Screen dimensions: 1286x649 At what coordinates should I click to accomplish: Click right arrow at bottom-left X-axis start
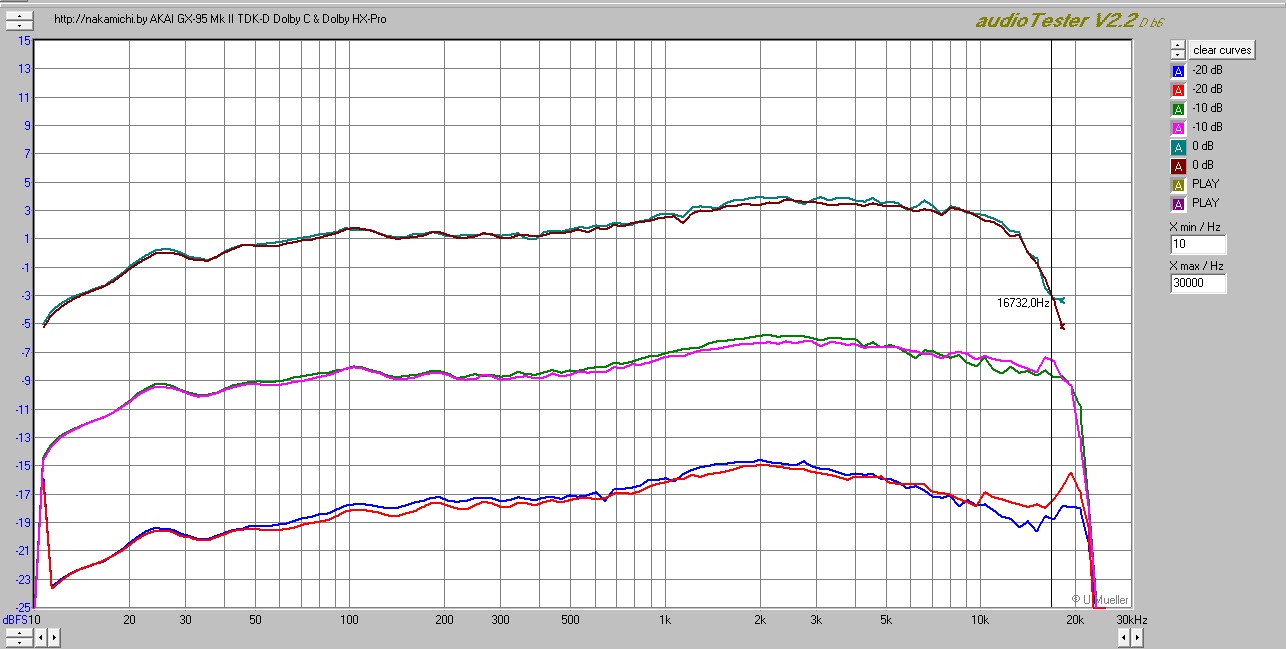point(53,636)
